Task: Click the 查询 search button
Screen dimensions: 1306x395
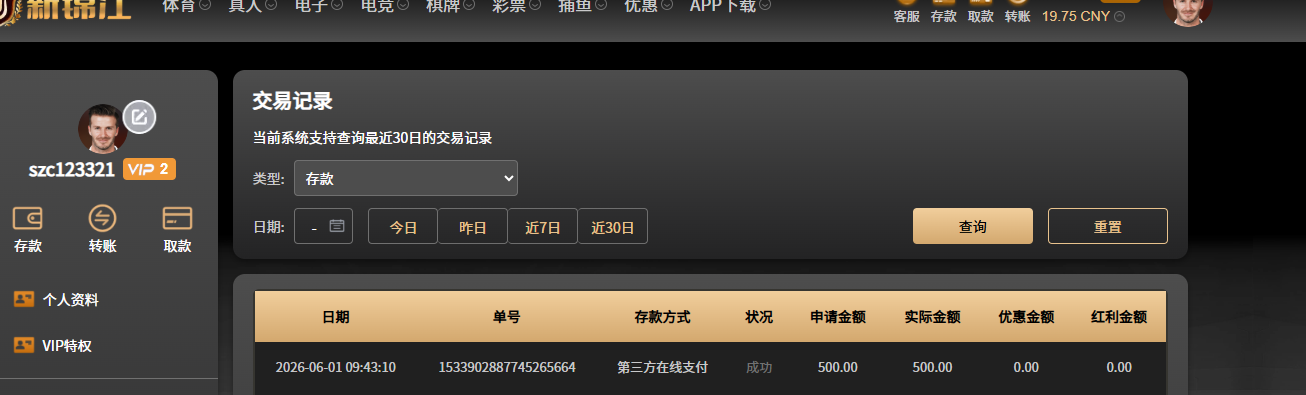Action: click(973, 226)
